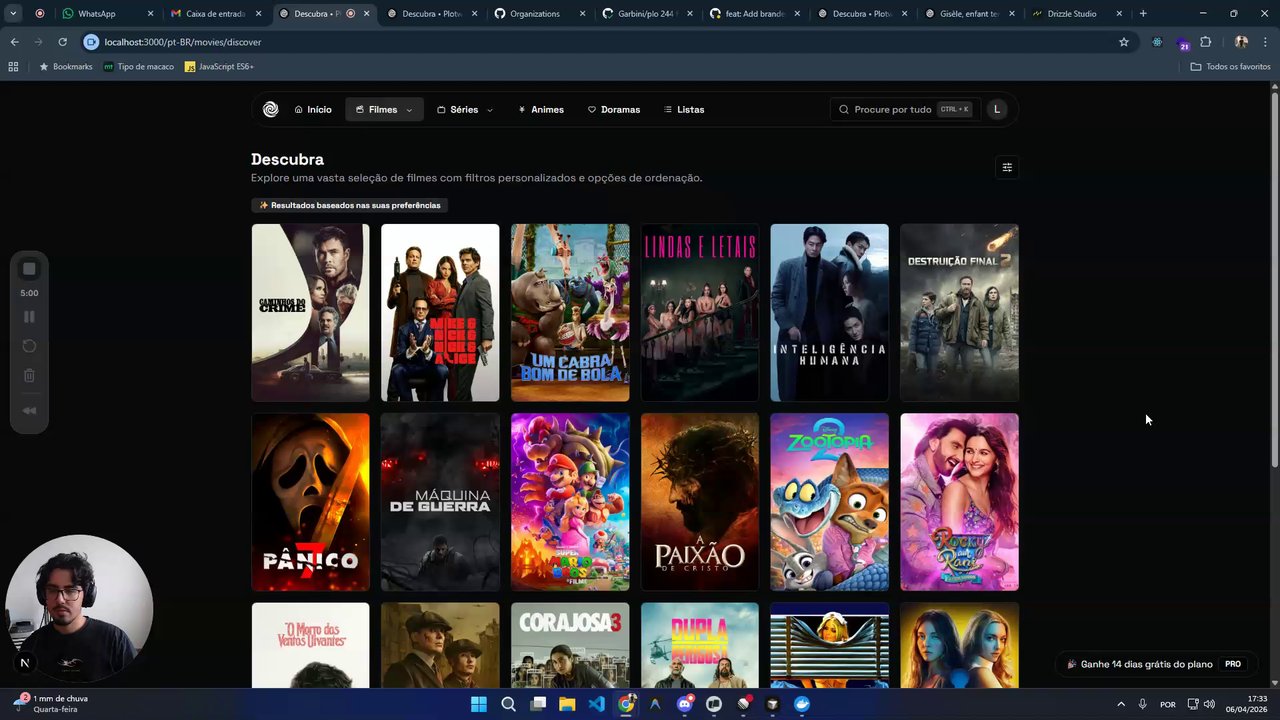This screenshot has height=720, width=1280.
Task: Click the page vertical scrollbar
Action: point(1274,278)
